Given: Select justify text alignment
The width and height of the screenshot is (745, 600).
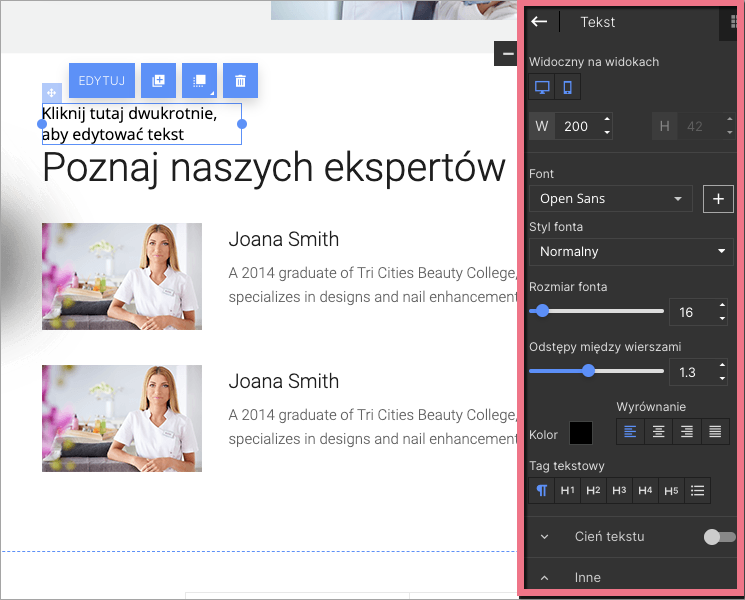Looking at the screenshot, I should coord(715,432).
